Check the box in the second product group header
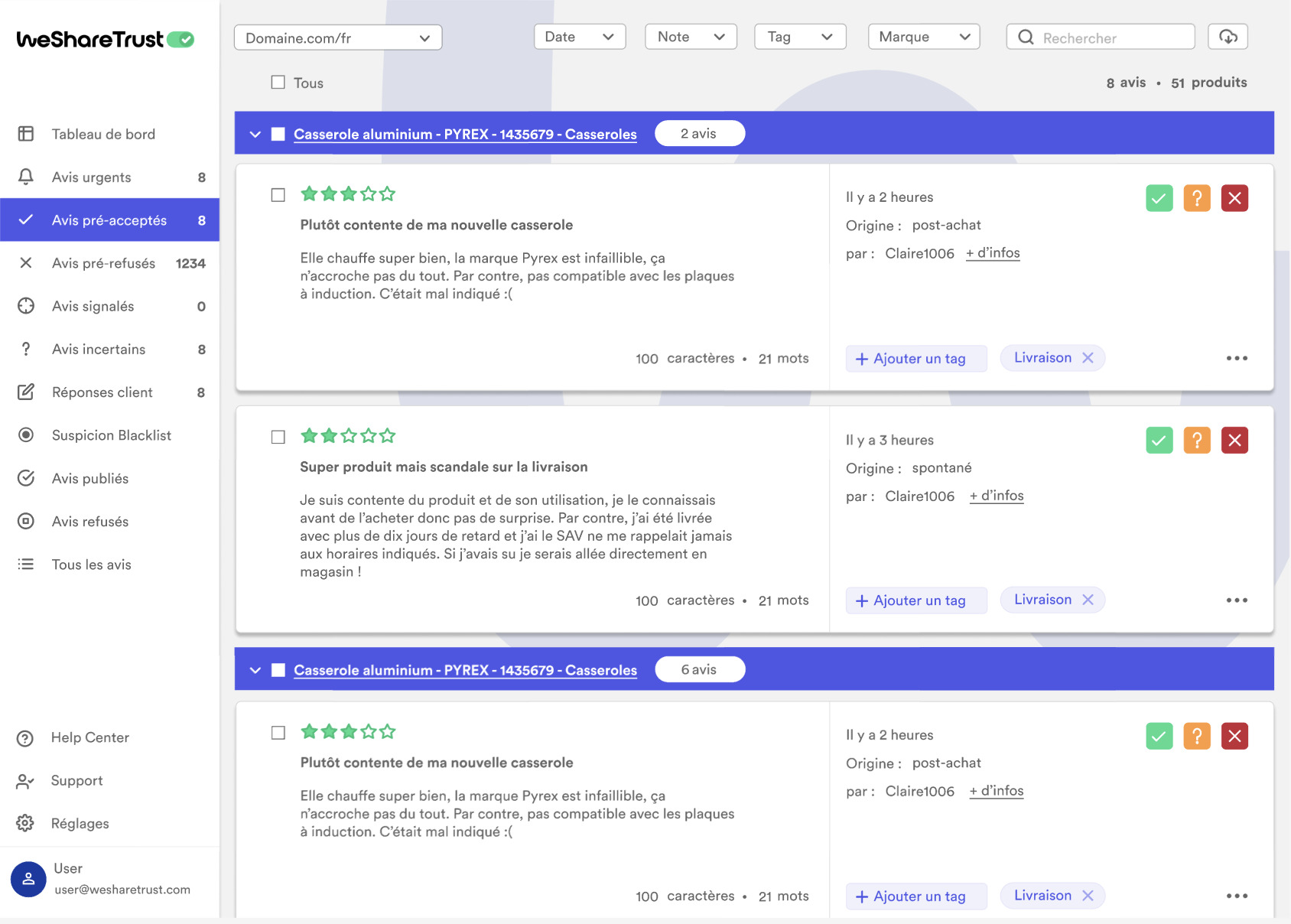The image size is (1291, 924). click(x=278, y=670)
